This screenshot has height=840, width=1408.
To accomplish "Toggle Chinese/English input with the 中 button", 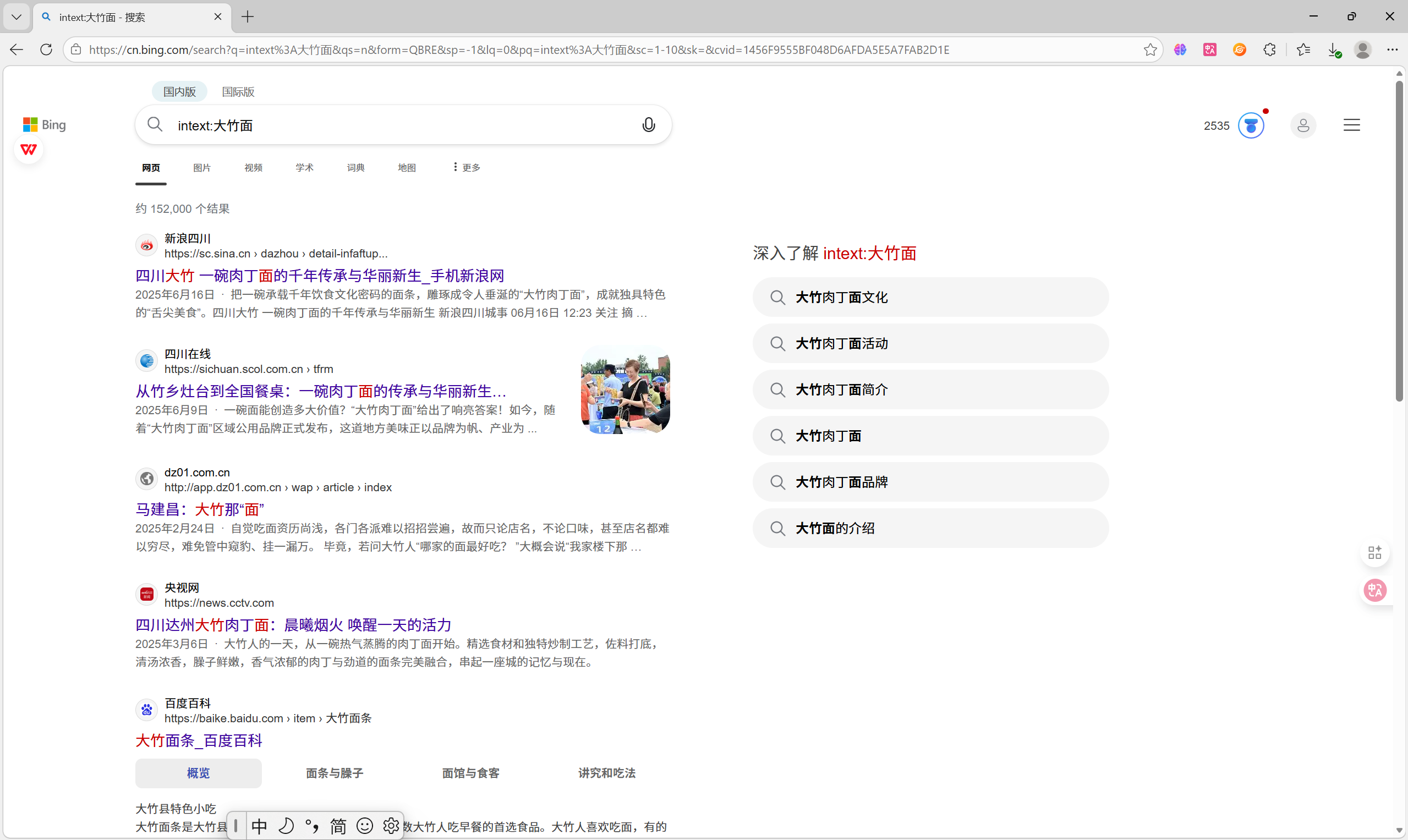I will coord(259,826).
